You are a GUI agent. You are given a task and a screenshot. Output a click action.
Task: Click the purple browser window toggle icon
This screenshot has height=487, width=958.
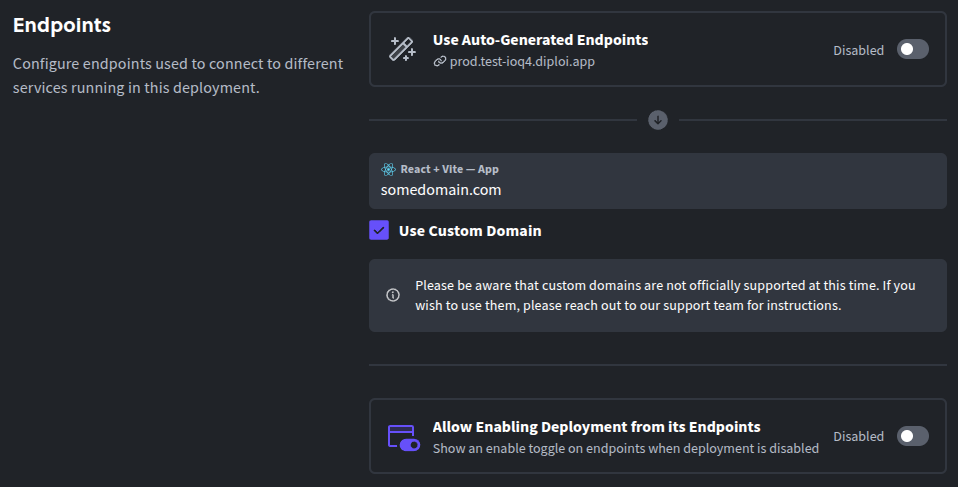tap(404, 438)
